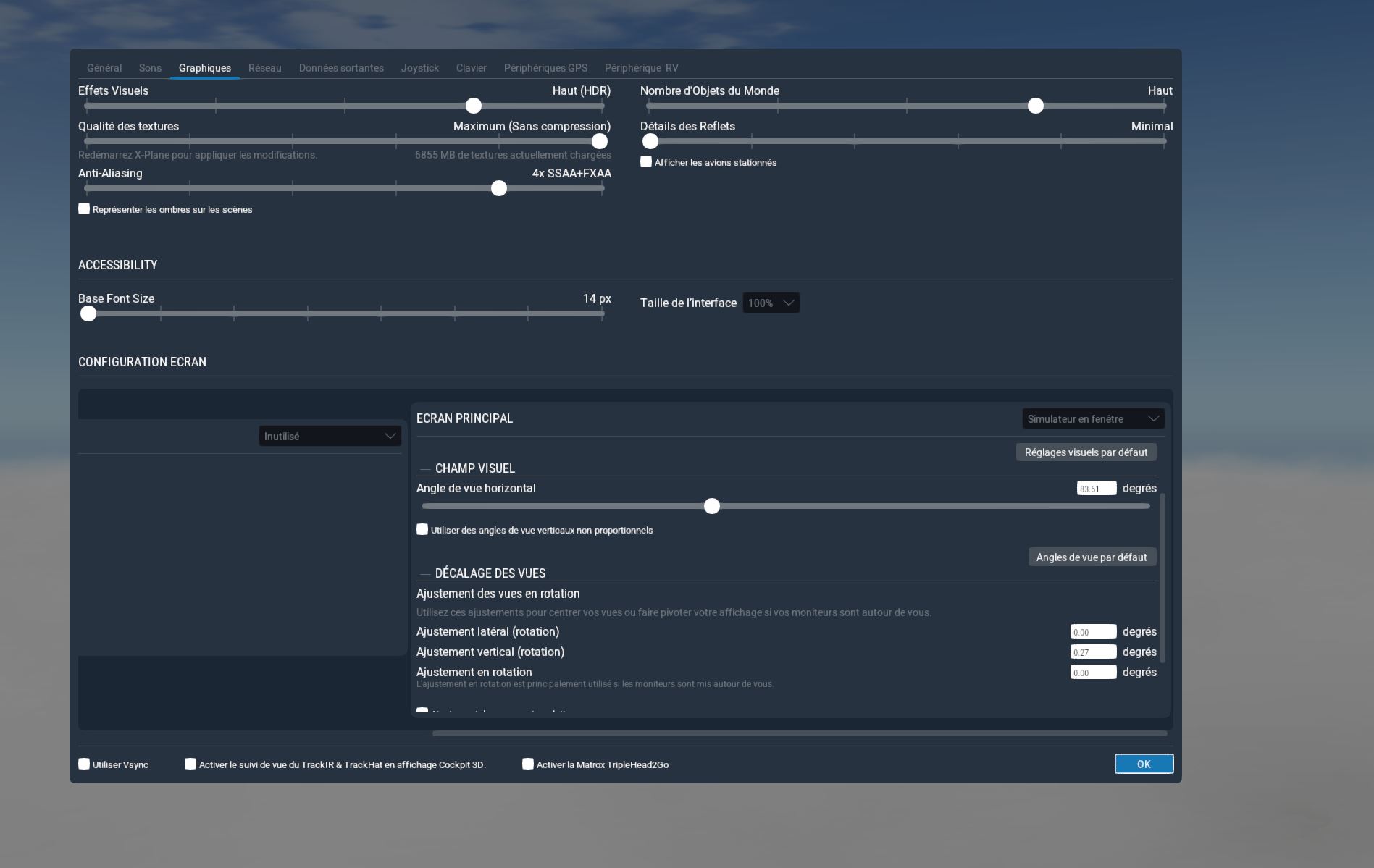The height and width of the screenshot is (868, 1374).
Task: Click Ajustement en rotation value field
Action: [1094, 673]
